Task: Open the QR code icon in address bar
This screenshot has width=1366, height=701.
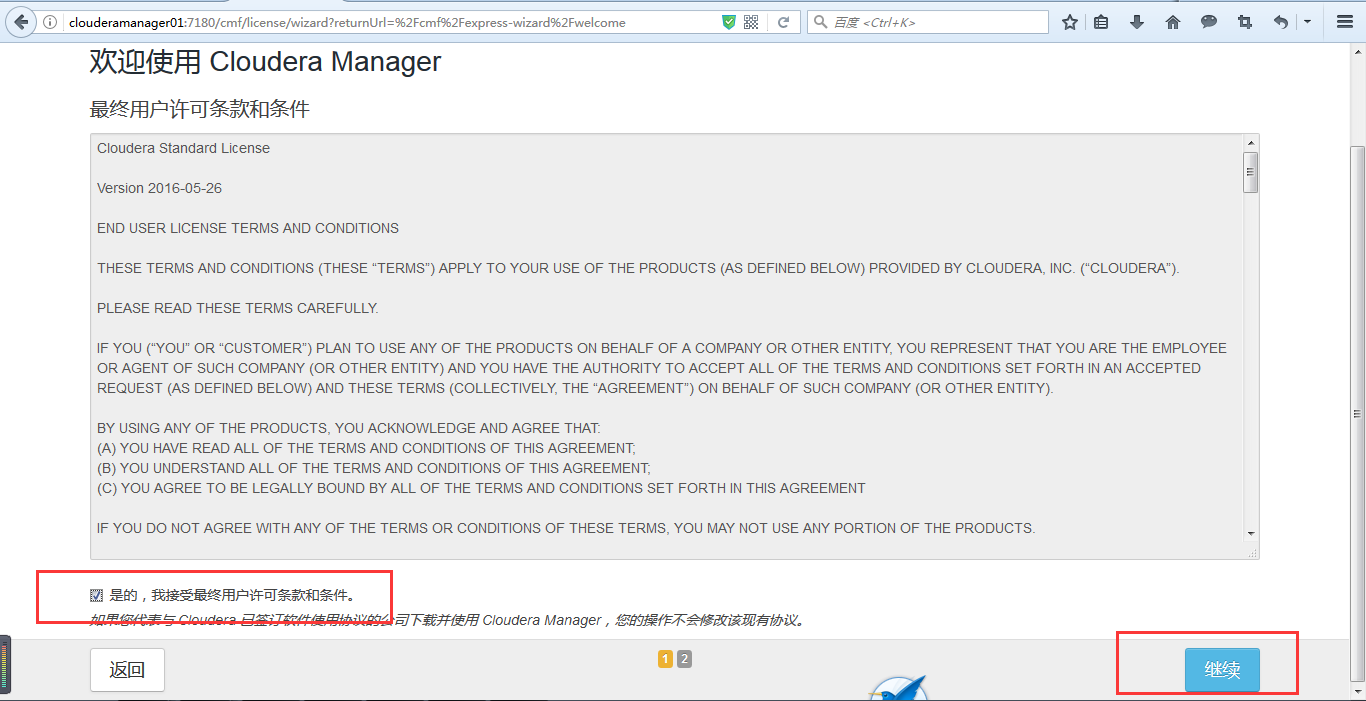Action: [x=752, y=22]
